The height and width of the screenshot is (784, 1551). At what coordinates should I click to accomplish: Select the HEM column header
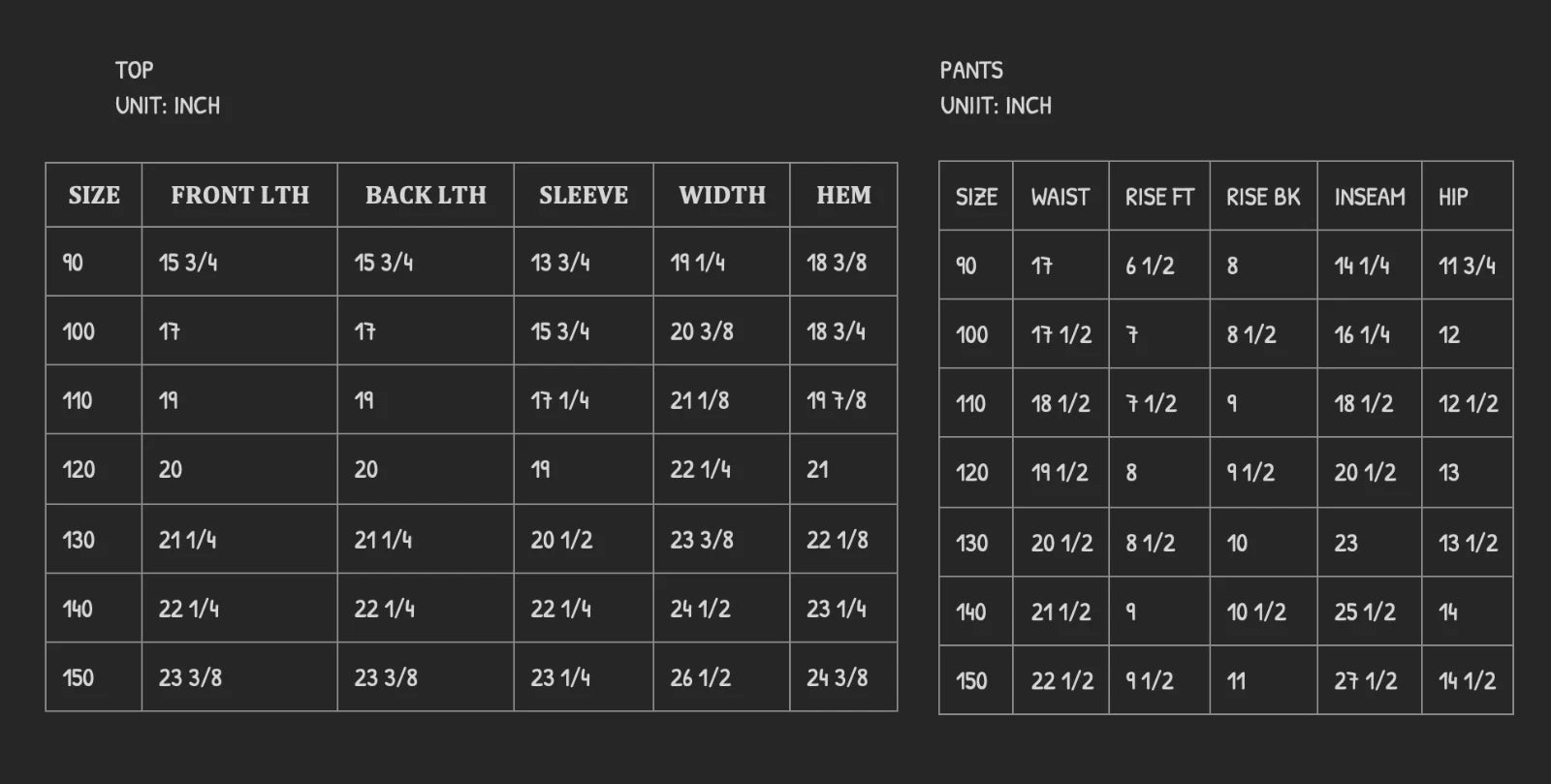(x=843, y=196)
